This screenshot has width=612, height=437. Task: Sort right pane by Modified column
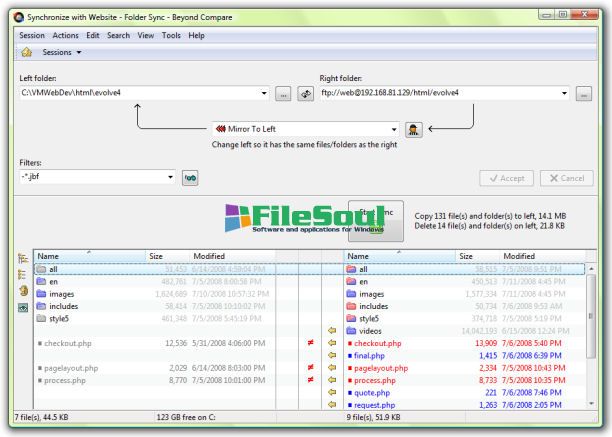tap(543, 256)
